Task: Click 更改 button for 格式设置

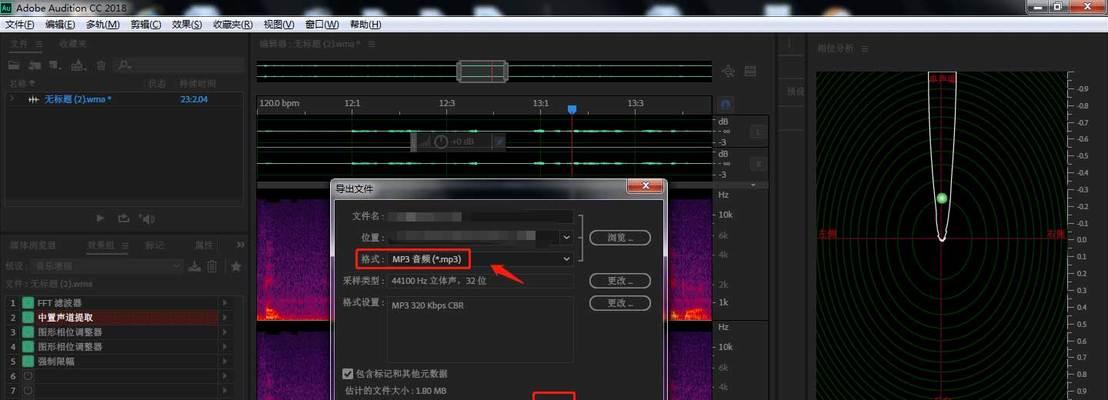Action: click(620, 302)
